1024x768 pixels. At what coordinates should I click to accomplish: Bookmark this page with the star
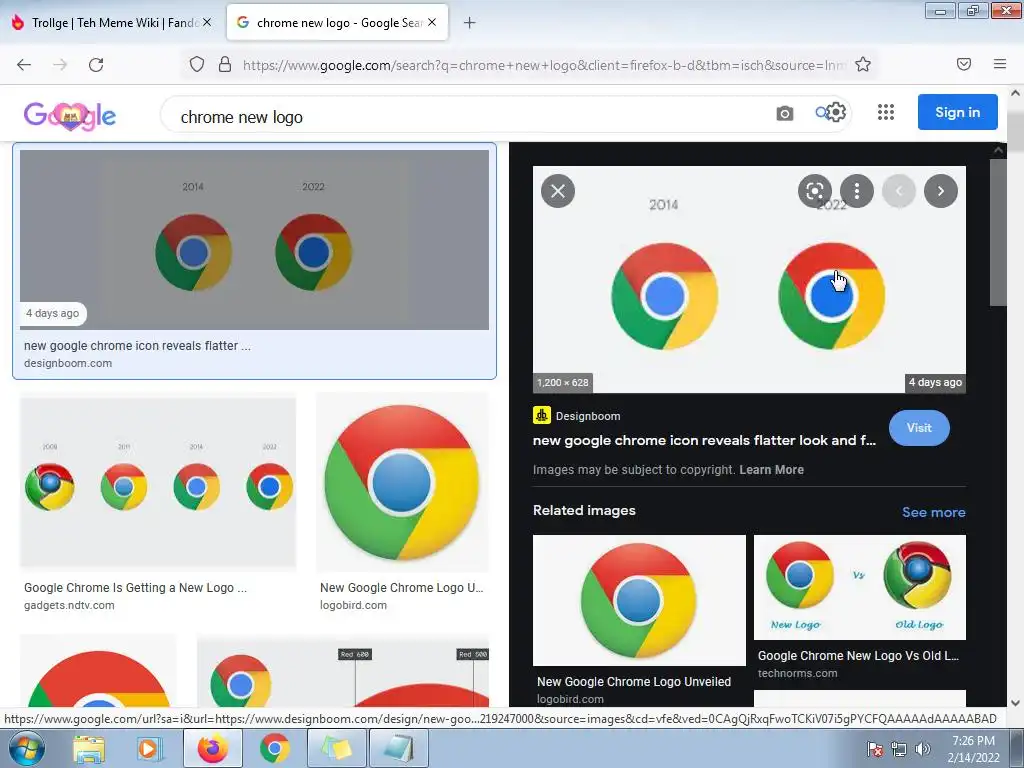click(863, 64)
